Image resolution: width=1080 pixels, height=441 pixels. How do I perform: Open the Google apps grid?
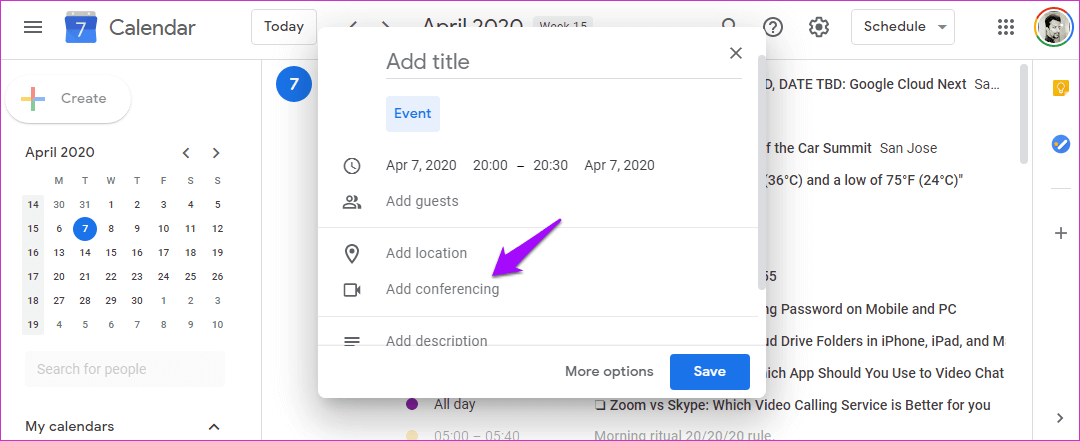click(1006, 27)
